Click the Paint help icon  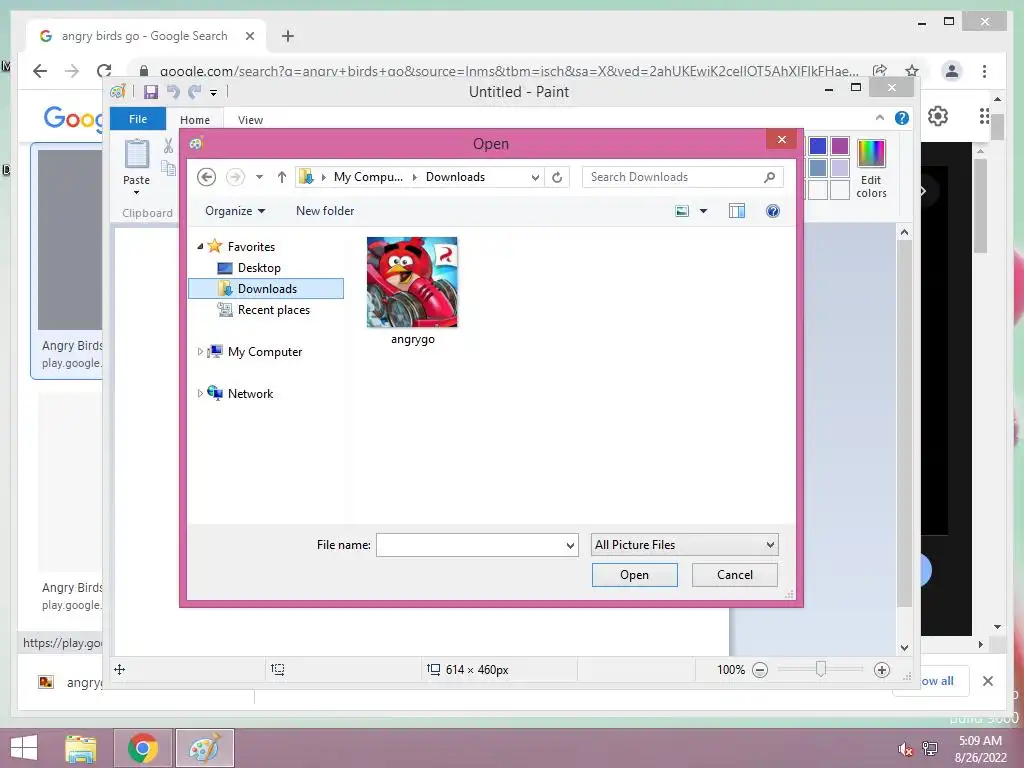point(902,118)
